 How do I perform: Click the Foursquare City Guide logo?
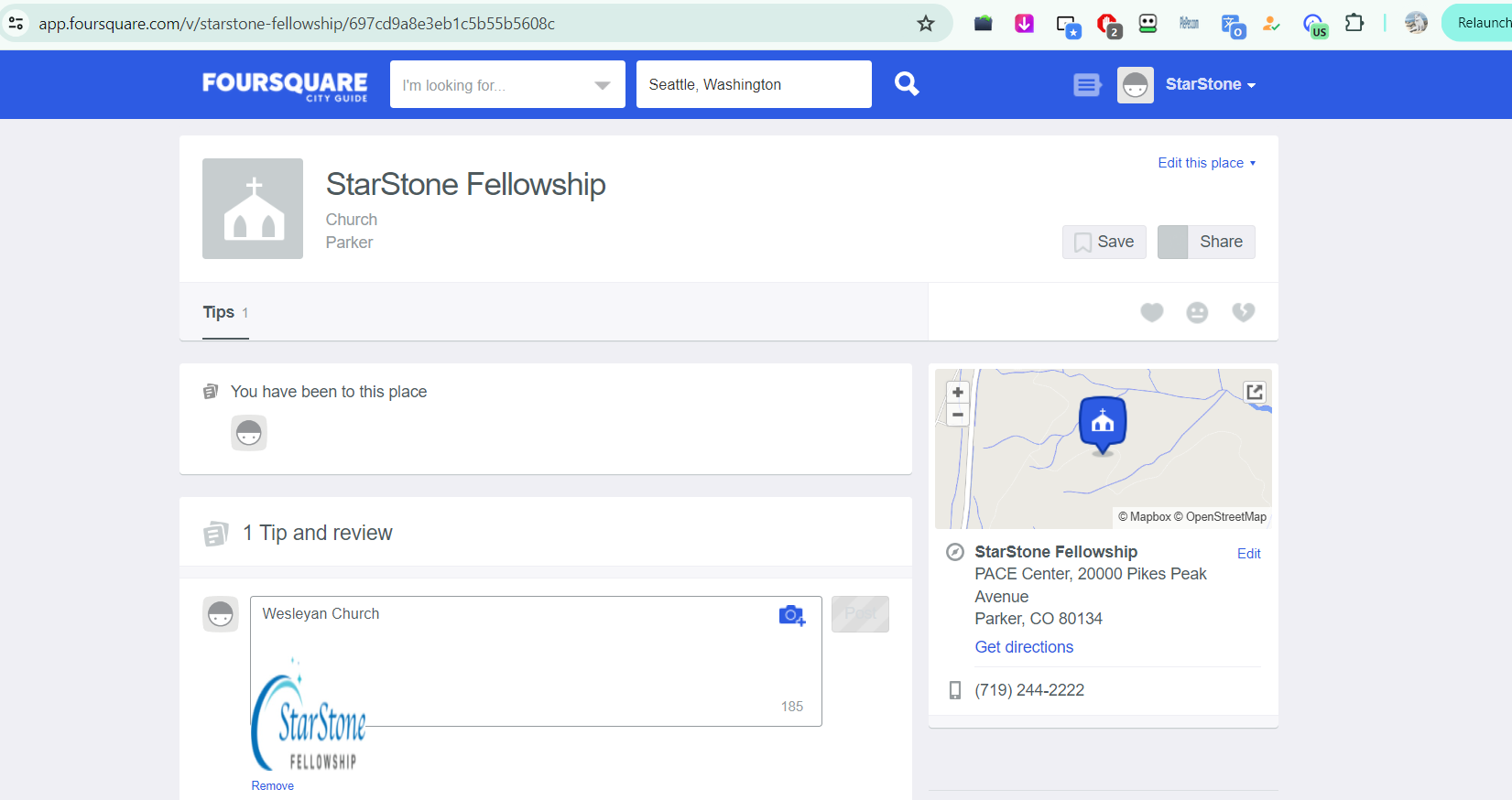pos(285,86)
